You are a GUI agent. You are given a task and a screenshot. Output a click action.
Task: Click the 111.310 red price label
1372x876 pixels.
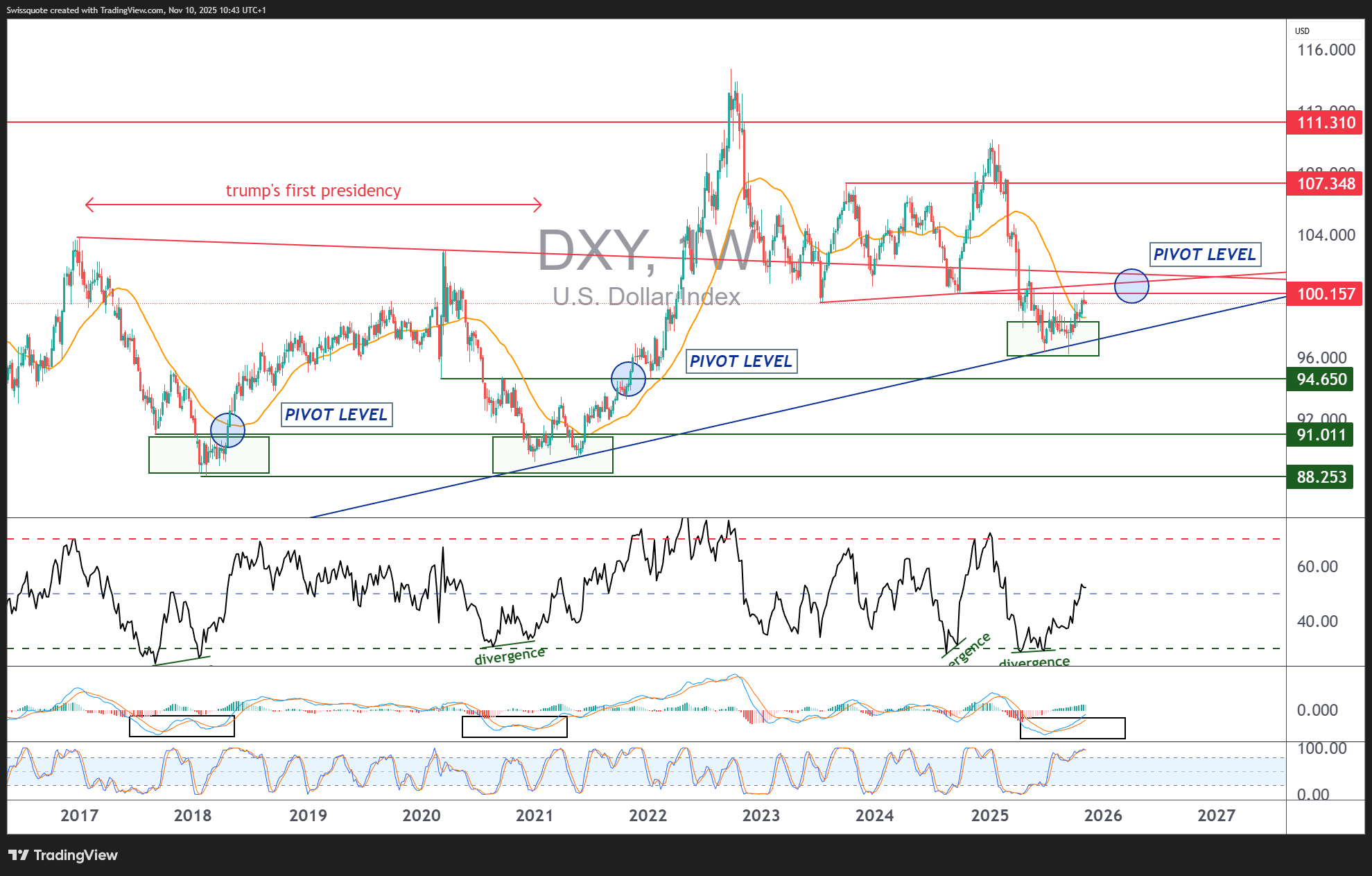tap(1324, 123)
